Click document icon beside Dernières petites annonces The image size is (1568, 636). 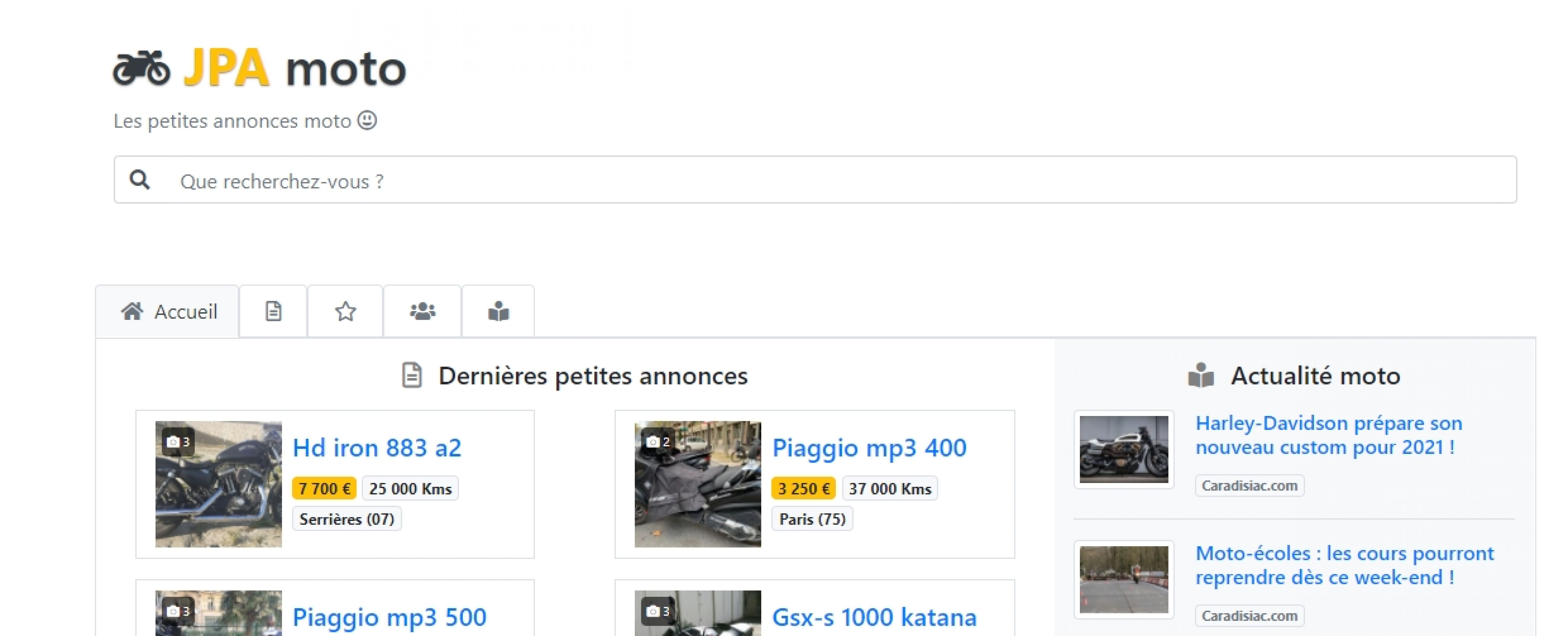(x=412, y=375)
